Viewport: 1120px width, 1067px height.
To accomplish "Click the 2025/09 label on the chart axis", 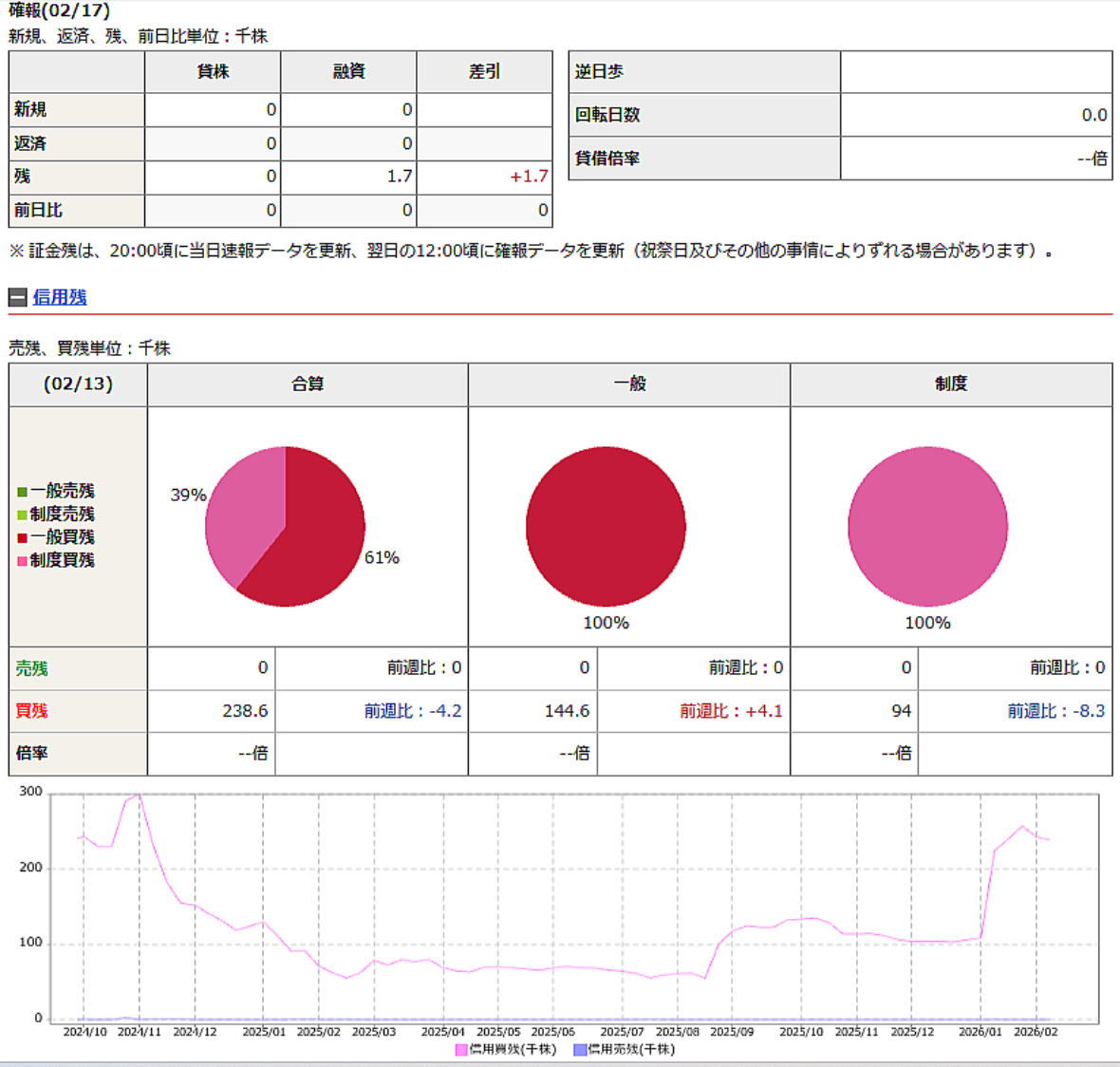I will point(732,1032).
